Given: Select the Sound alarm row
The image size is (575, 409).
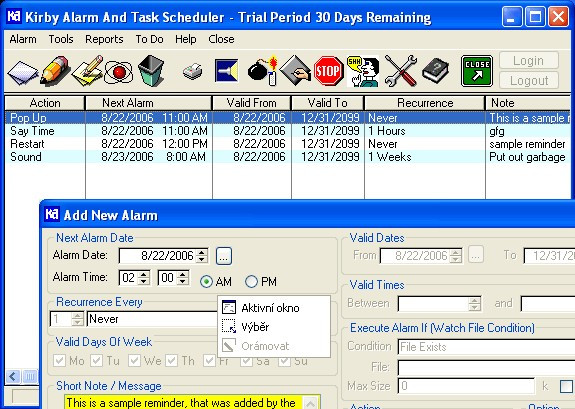Looking at the screenshot, I should [288, 157].
